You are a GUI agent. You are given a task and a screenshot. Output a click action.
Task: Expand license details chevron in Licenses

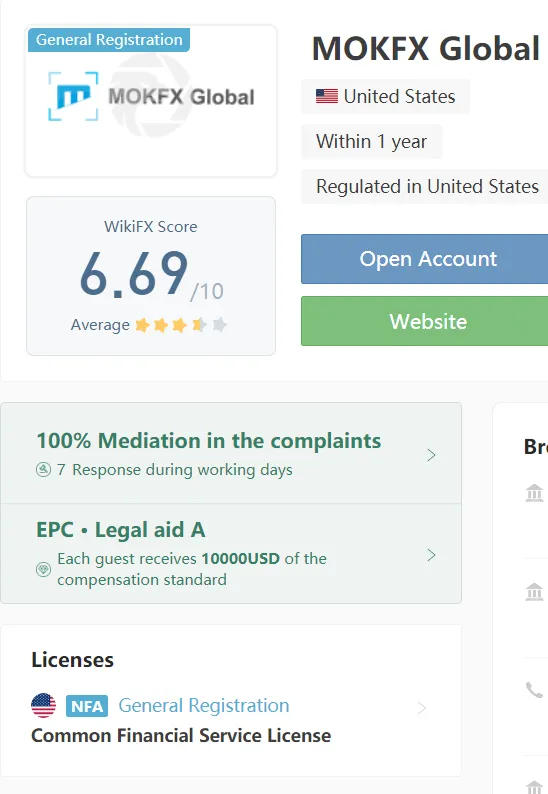pos(421,708)
